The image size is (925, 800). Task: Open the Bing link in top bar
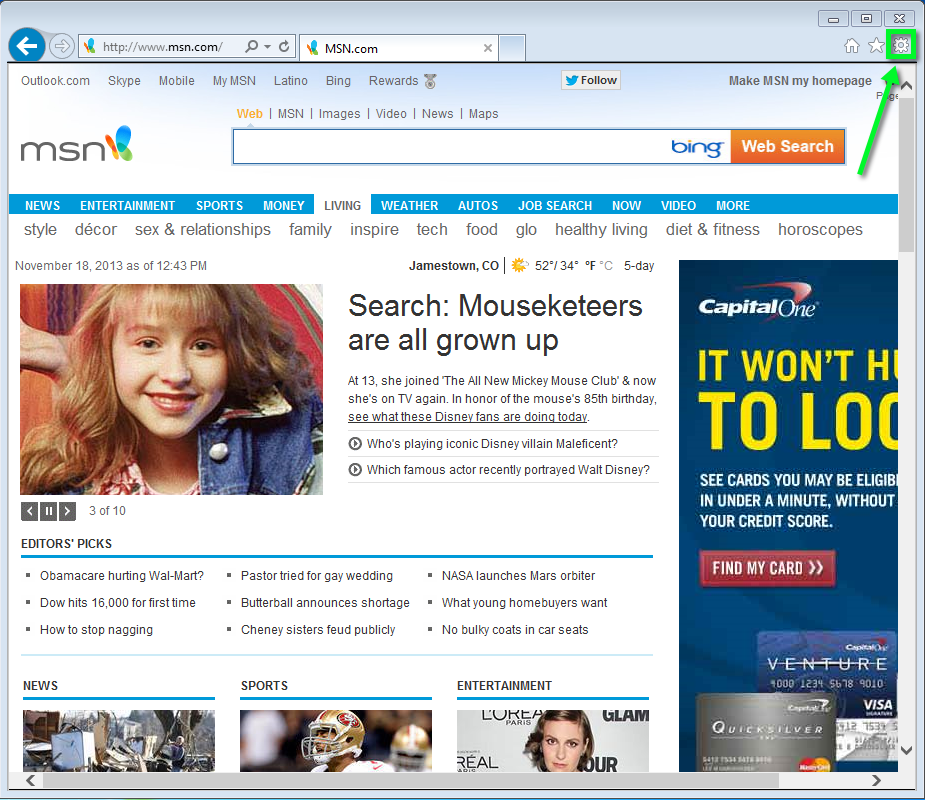tap(338, 81)
